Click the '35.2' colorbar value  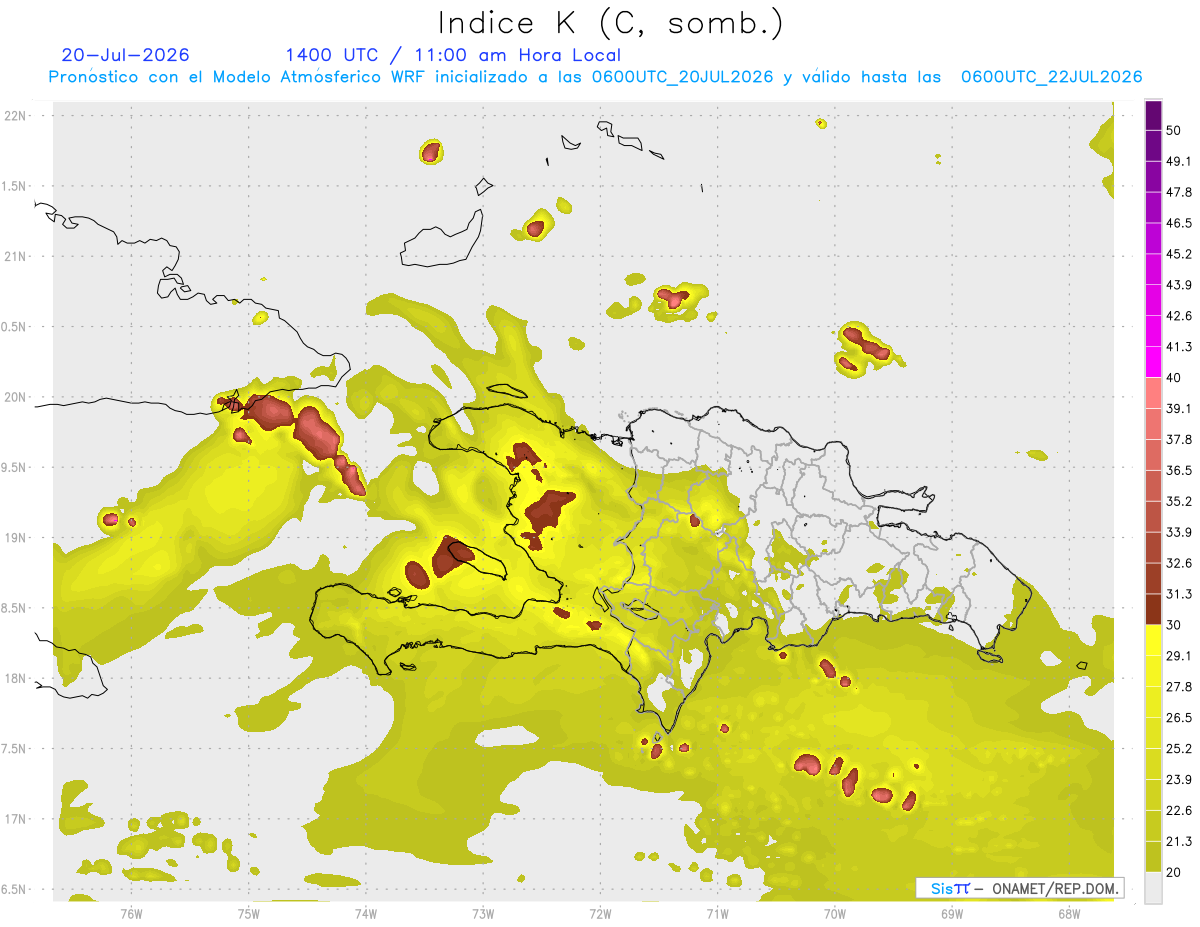point(1179,501)
